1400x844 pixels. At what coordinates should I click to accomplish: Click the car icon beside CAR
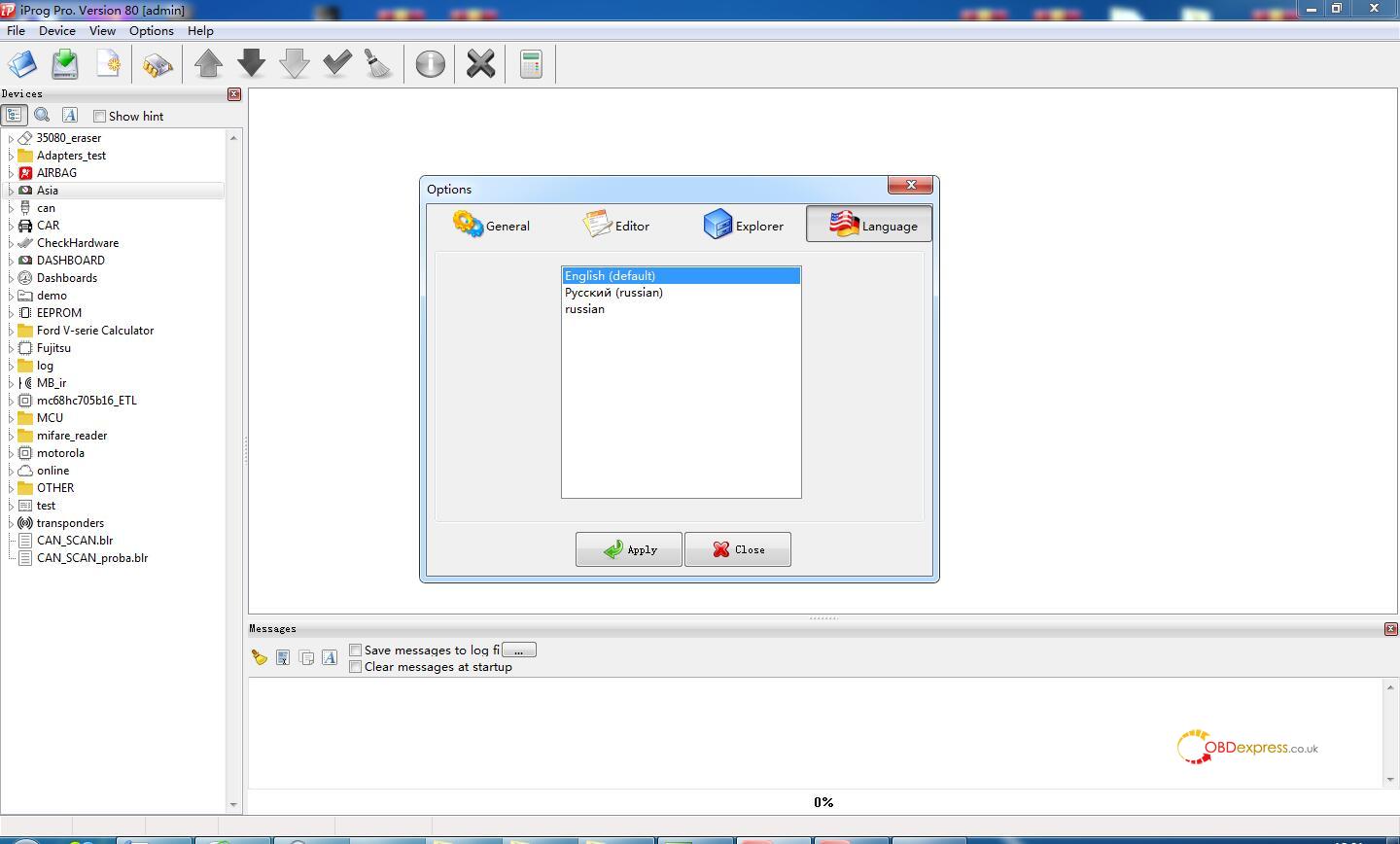pyautogui.click(x=25, y=225)
